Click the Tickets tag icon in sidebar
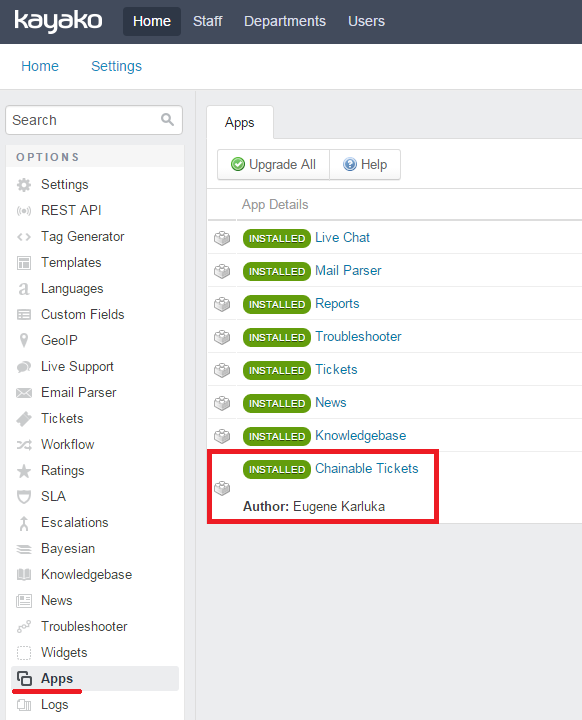The image size is (582, 720). click(24, 419)
